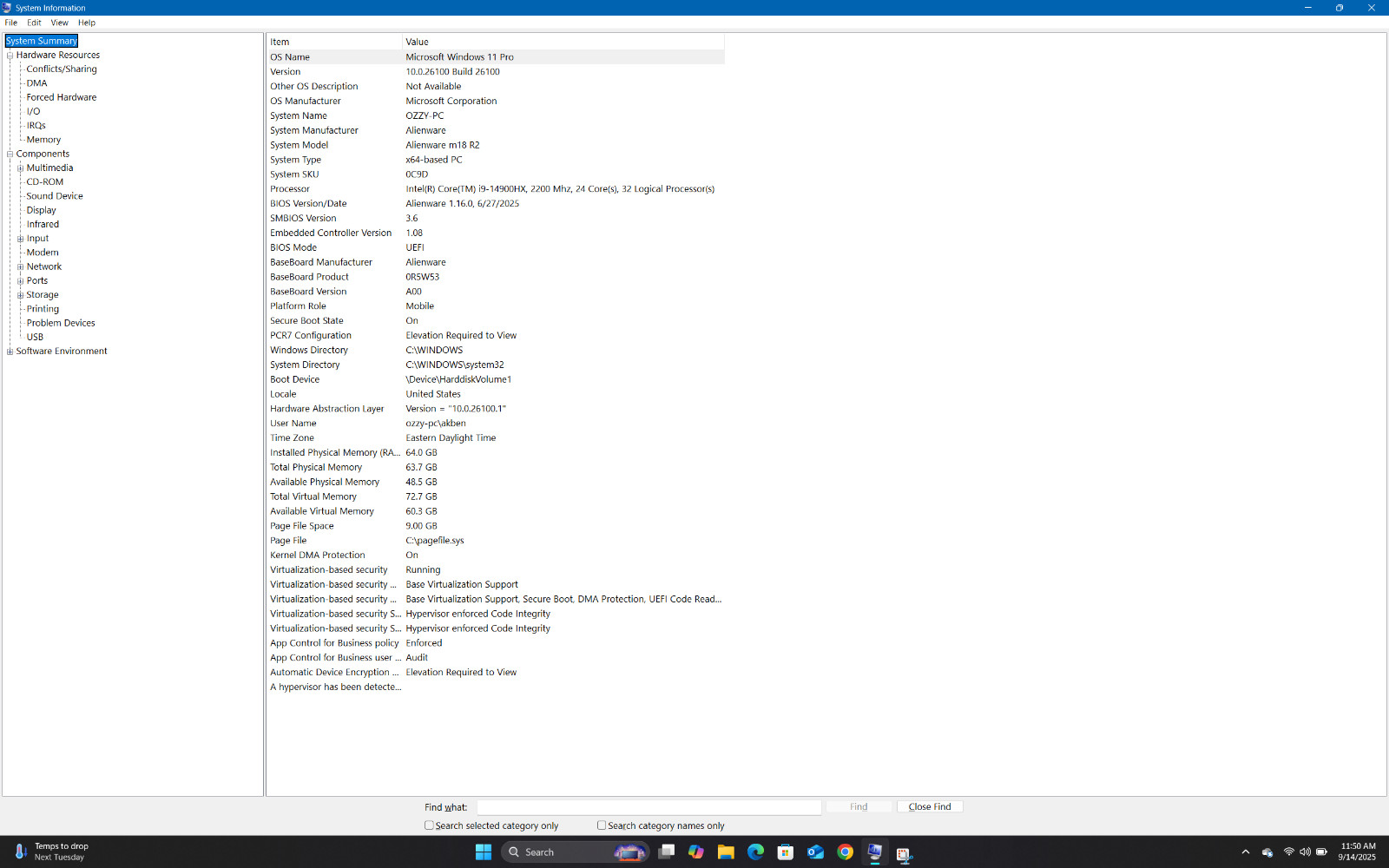Launch Google Chrome from the taskbar
This screenshot has width=1389, height=868.
tap(845, 852)
